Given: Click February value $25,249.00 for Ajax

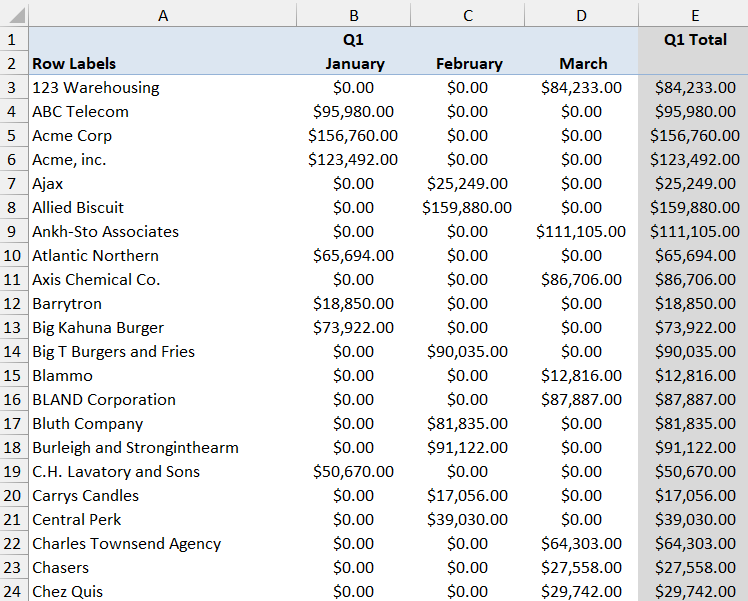Looking at the screenshot, I should tap(468, 184).
